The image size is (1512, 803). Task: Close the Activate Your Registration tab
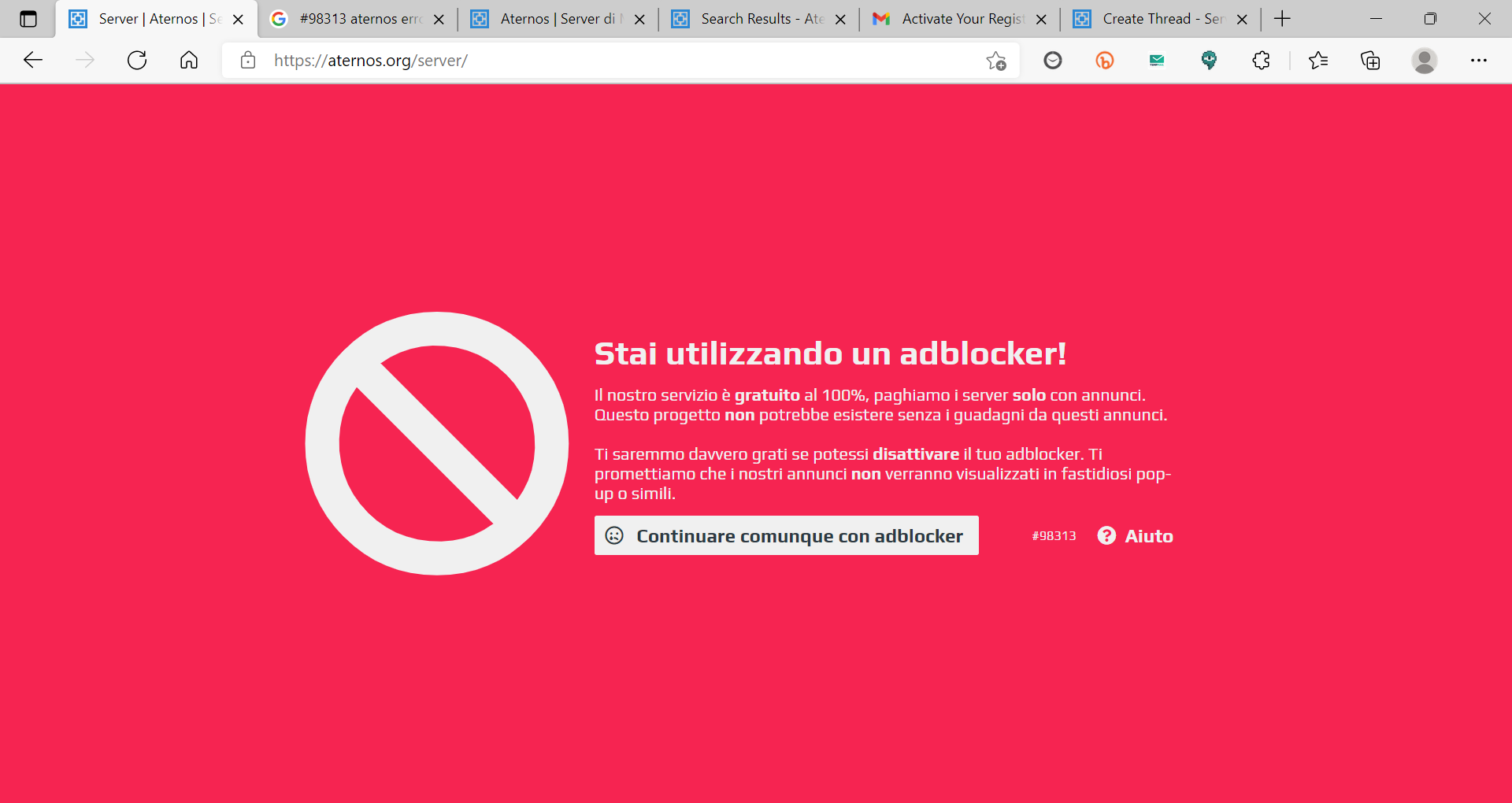[x=1041, y=19]
